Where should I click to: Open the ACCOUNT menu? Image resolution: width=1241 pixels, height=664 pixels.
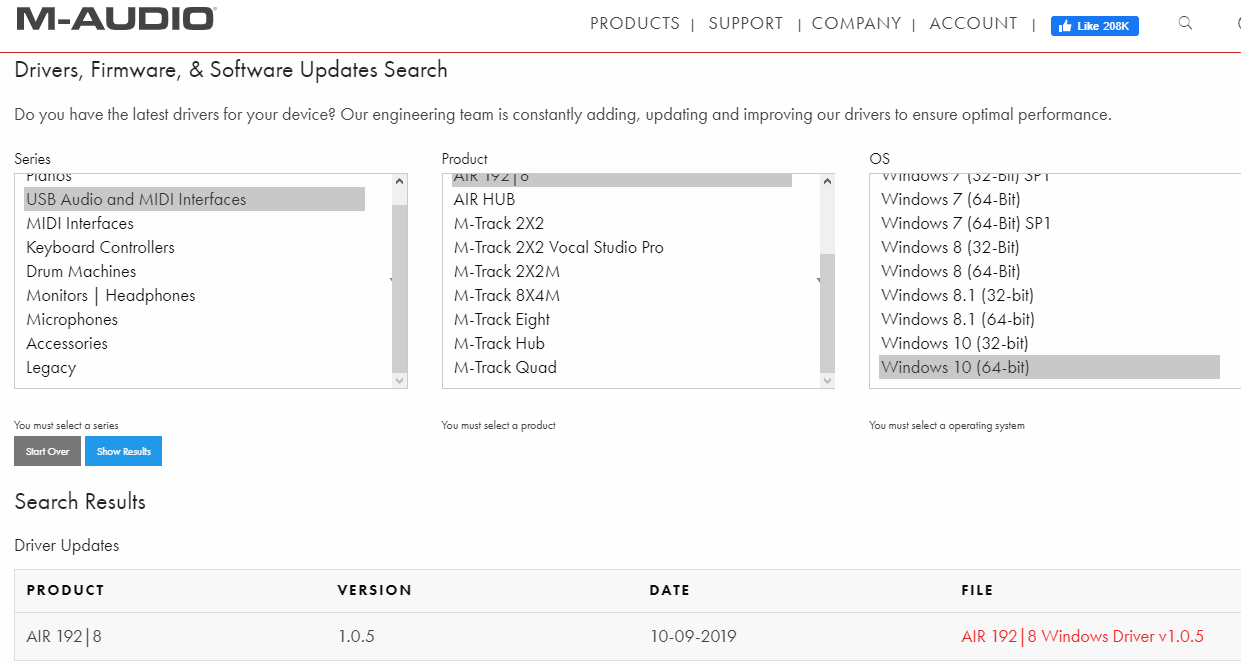click(973, 24)
